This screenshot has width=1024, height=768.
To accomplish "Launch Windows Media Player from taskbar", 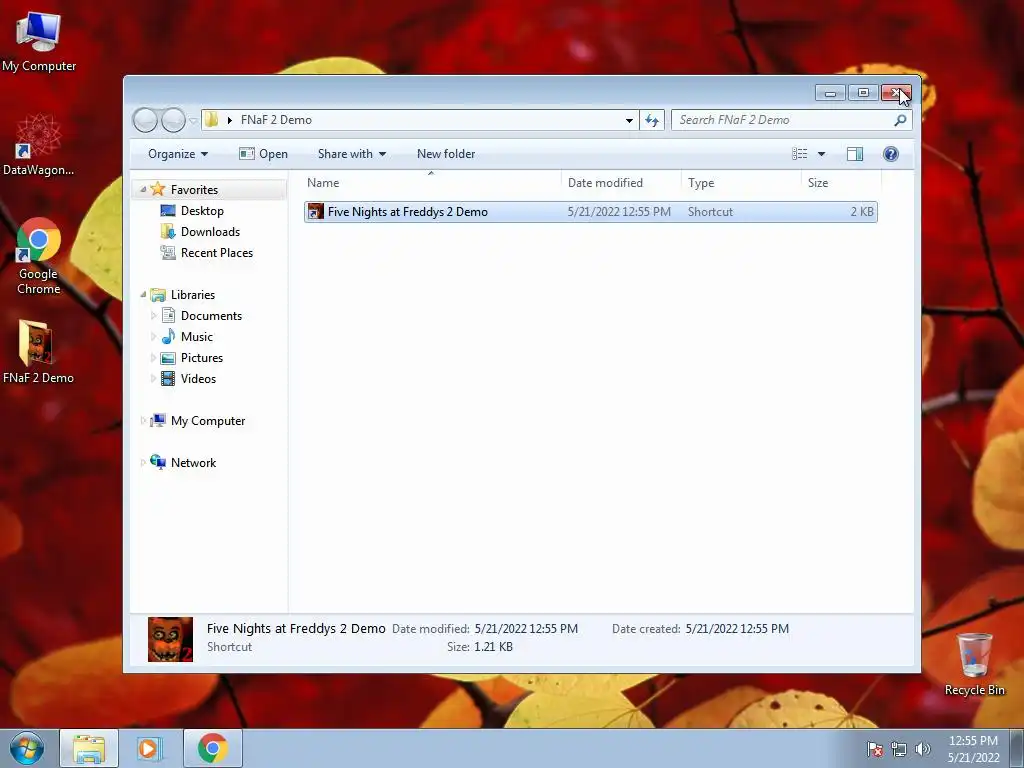I will pos(150,748).
